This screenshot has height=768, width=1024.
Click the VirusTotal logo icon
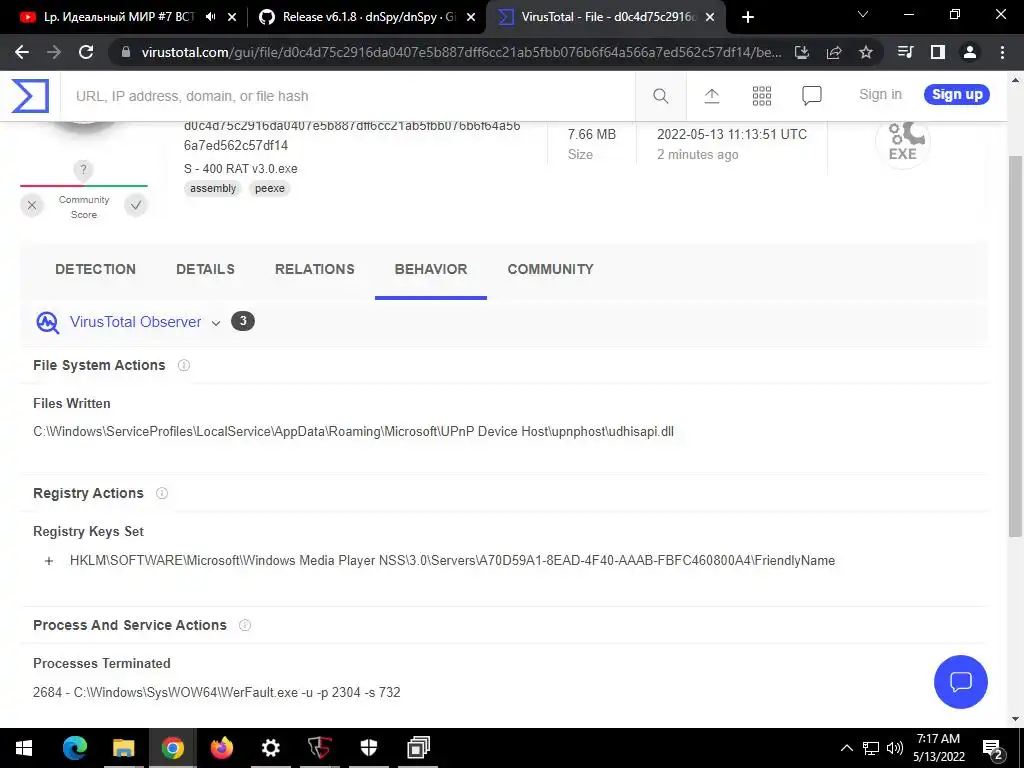click(30, 96)
